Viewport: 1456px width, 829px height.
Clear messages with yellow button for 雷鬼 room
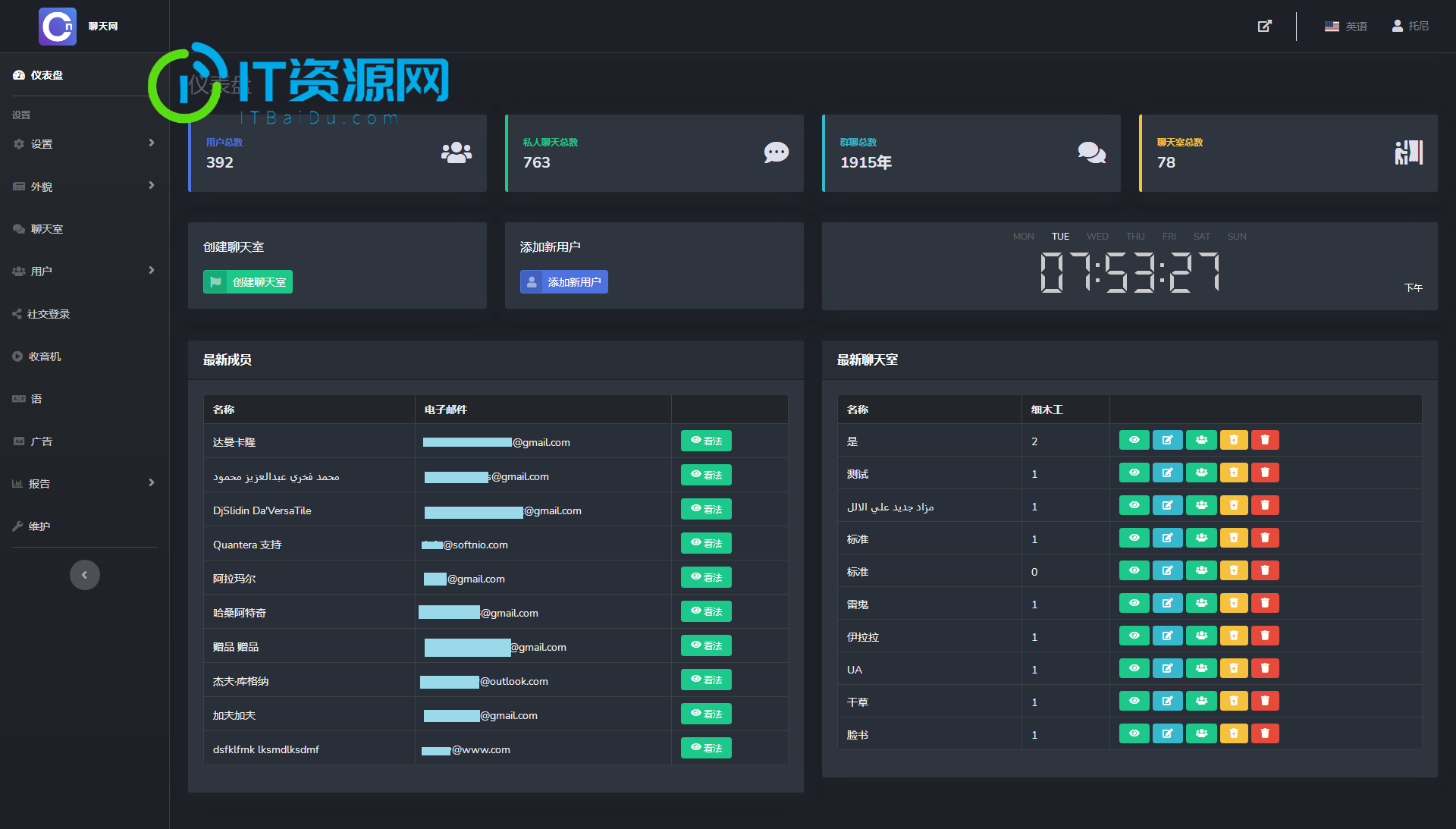click(1234, 603)
